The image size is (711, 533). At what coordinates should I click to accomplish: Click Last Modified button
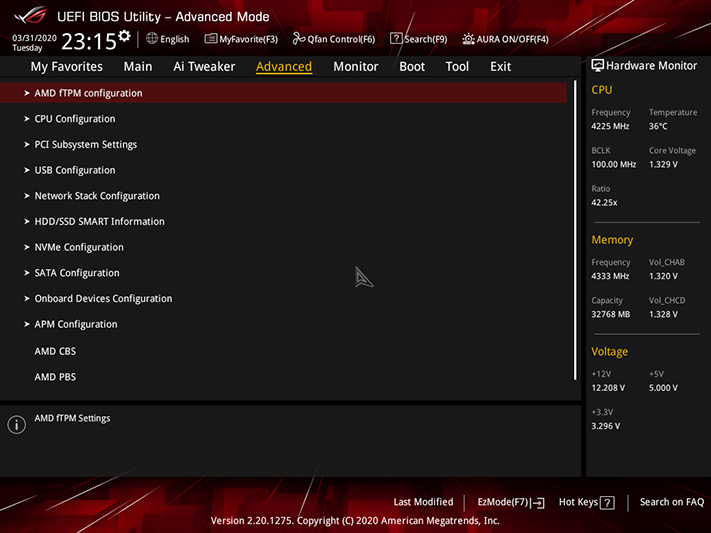[423, 502]
